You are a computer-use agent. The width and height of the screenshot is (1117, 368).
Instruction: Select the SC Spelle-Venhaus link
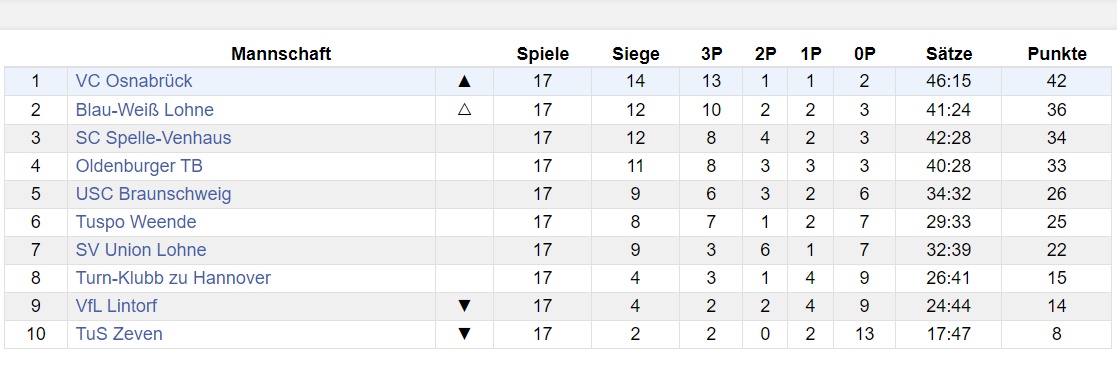(153, 137)
